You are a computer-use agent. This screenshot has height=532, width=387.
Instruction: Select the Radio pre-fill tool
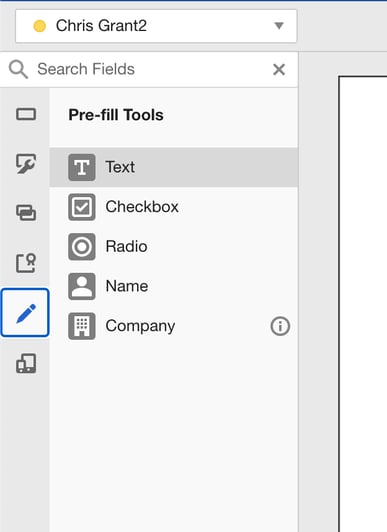click(x=174, y=247)
